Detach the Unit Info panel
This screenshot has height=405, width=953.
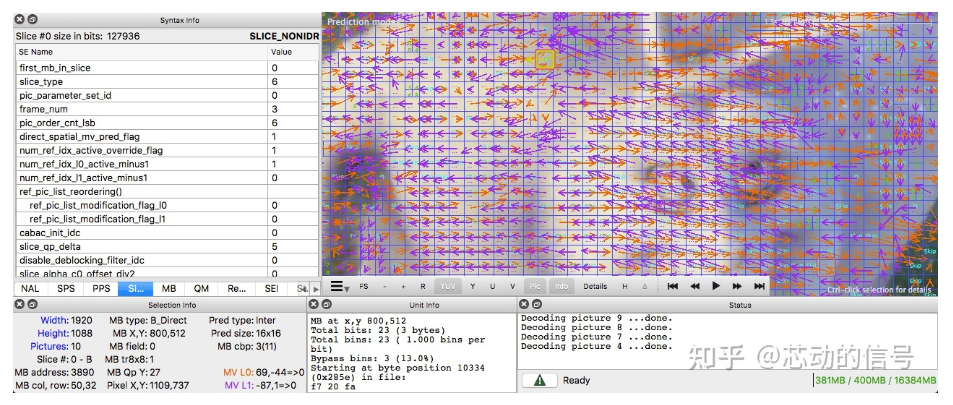tap(326, 303)
